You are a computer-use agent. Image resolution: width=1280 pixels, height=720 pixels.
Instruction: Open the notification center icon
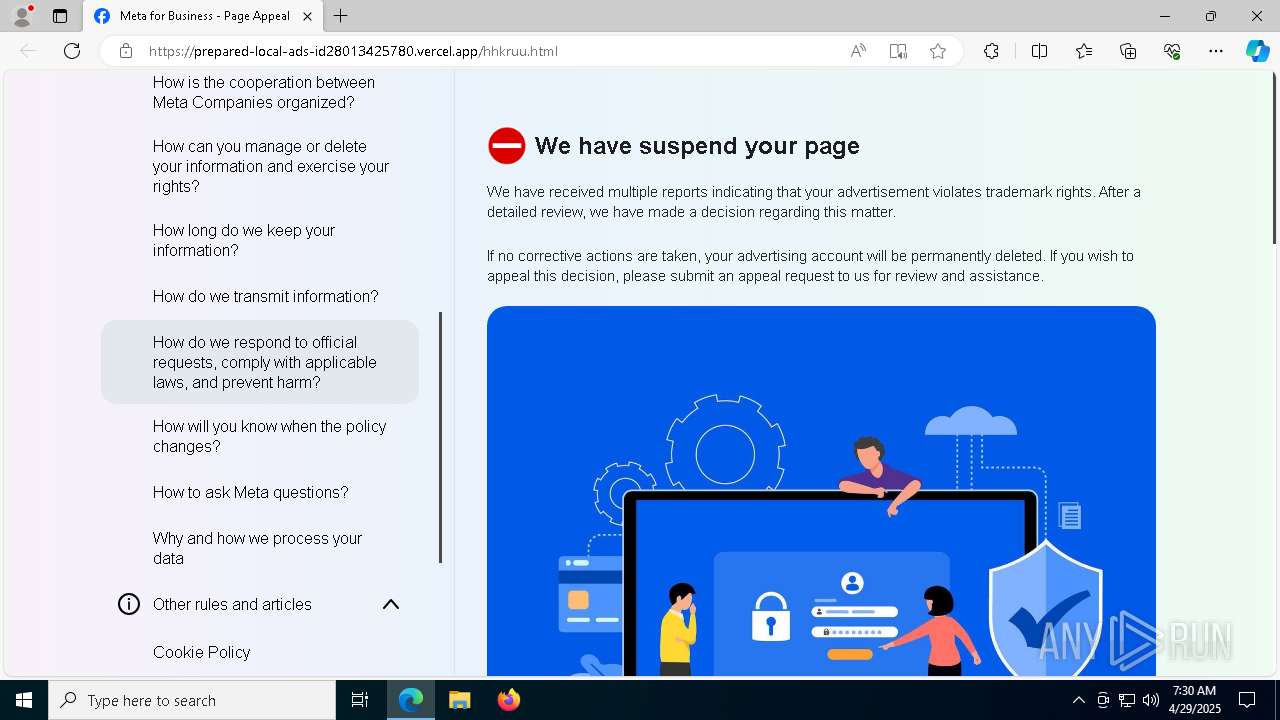coord(1247,700)
